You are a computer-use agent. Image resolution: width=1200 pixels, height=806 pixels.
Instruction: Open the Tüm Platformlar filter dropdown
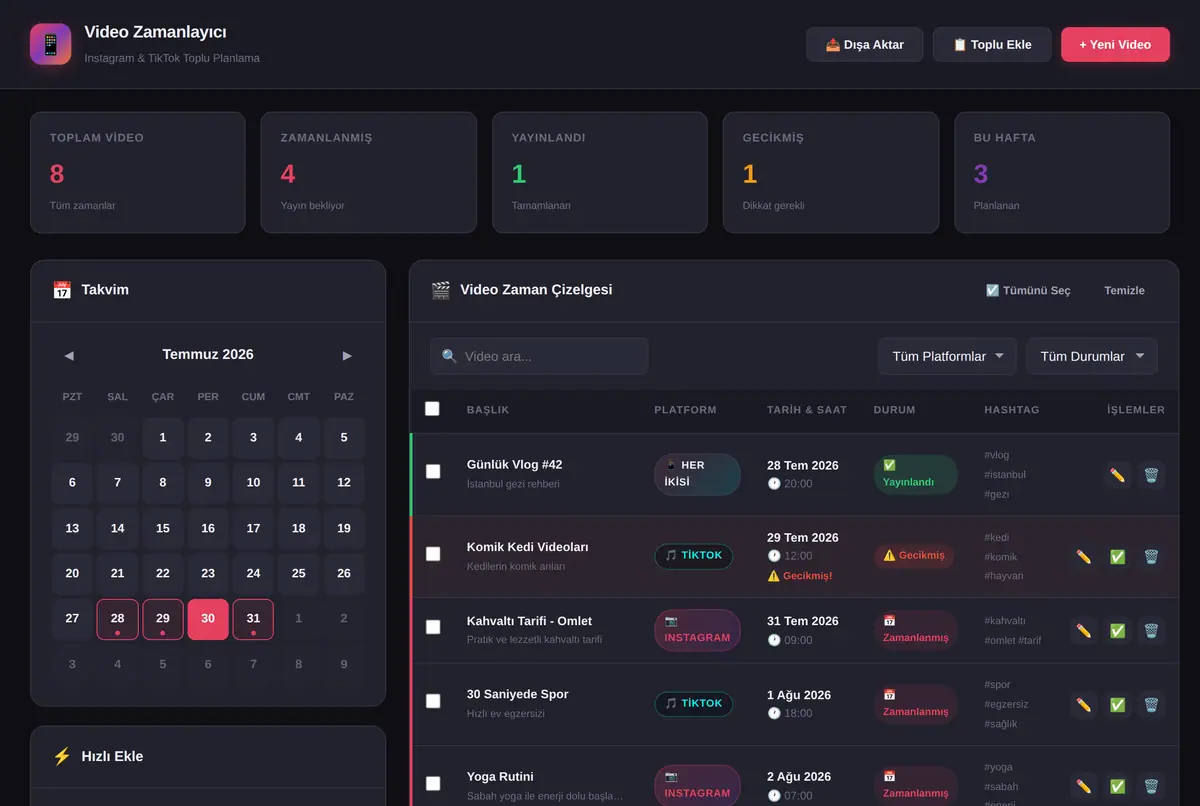click(948, 356)
